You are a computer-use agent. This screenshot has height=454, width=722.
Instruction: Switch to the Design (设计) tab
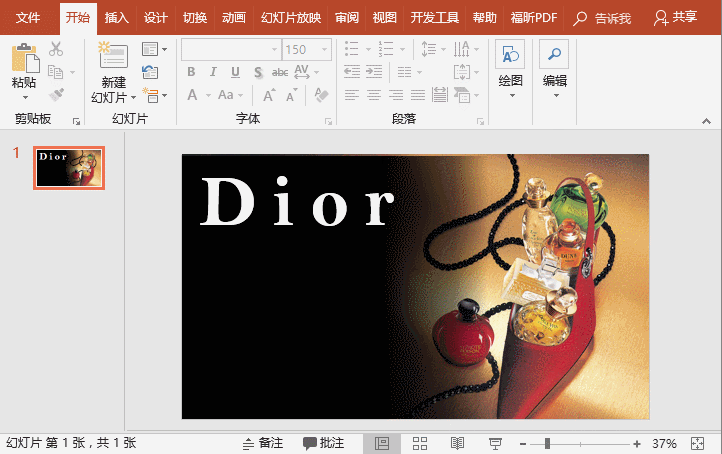coord(155,18)
